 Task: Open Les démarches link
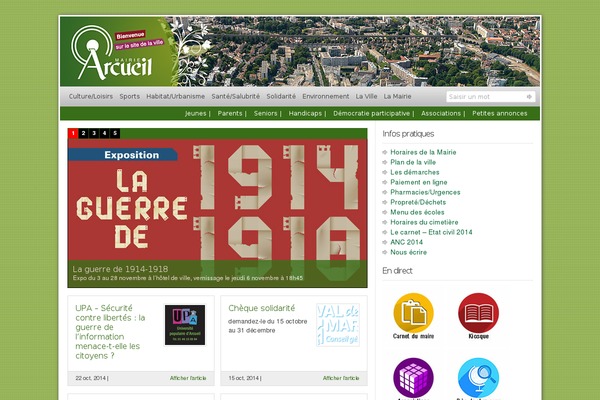[414, 172]
